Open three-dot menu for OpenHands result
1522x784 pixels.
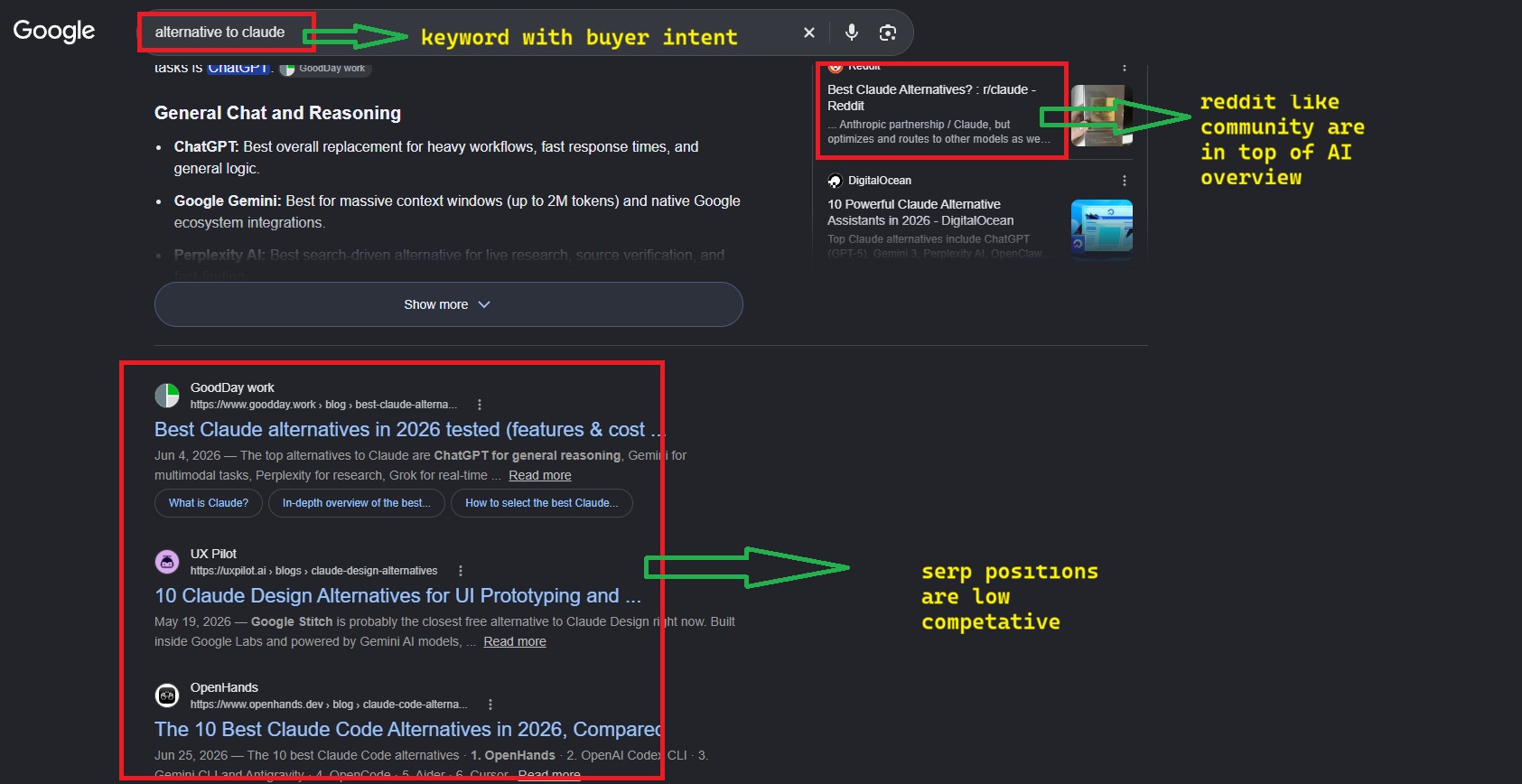tap(490, 705)
